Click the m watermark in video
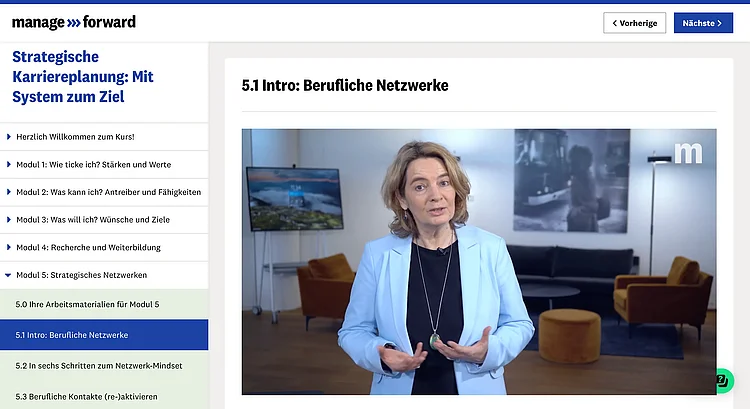 pyautogui.click(x=688, y=153)
